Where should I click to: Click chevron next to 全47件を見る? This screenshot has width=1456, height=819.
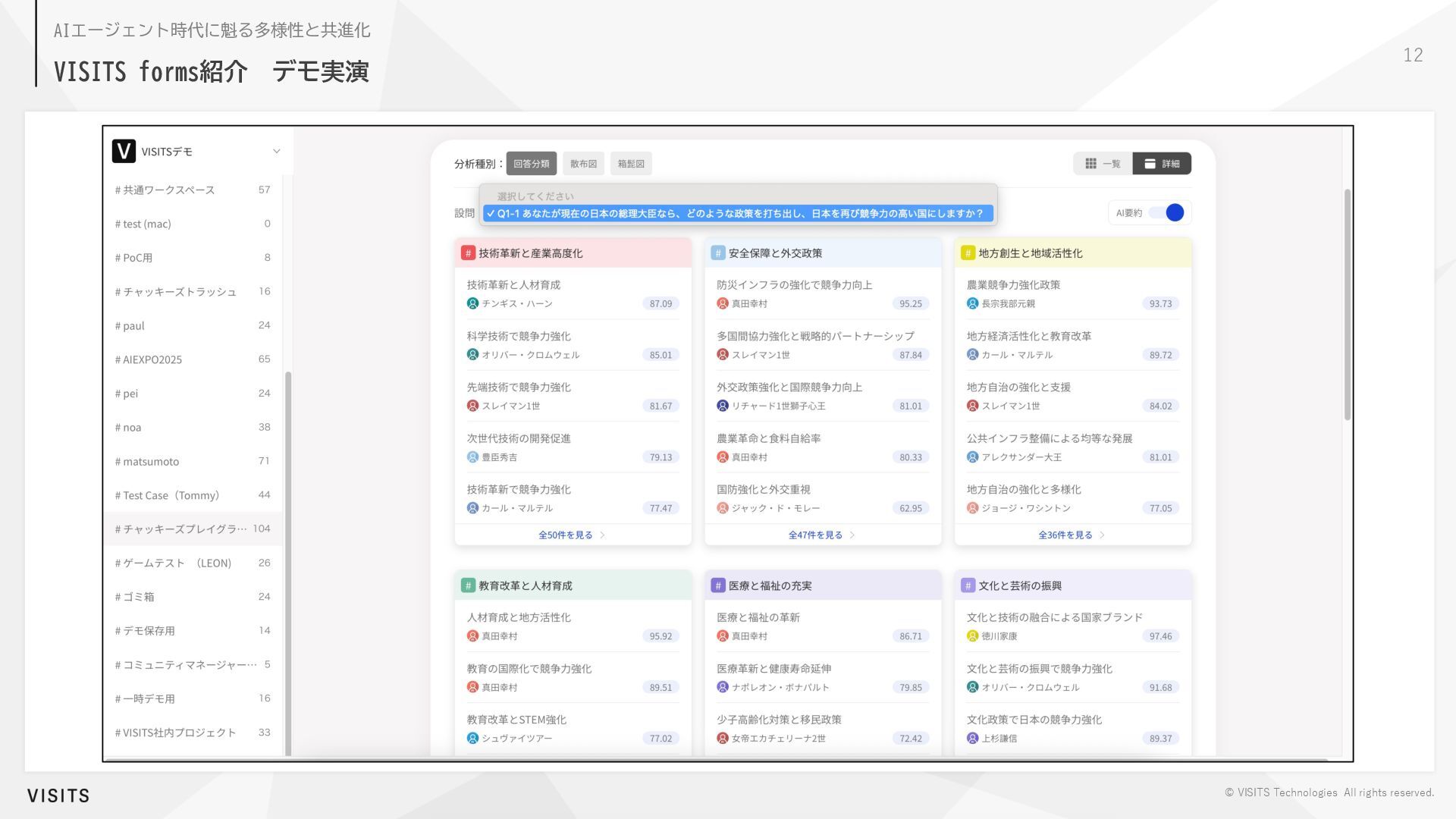click(x=852, y=535)
